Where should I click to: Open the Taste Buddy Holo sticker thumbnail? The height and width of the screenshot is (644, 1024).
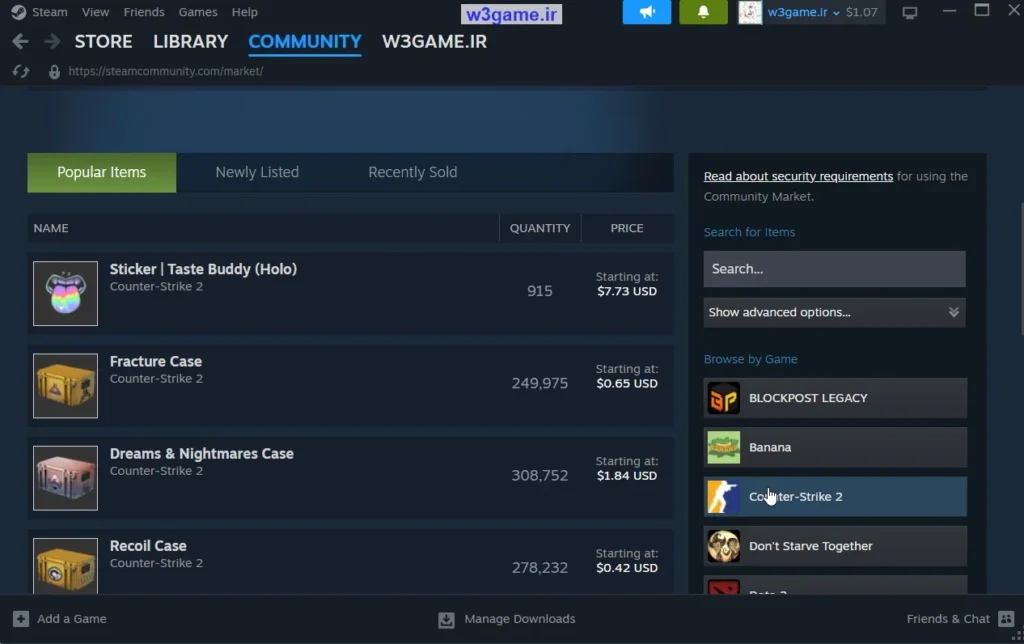(x=65, y=293)
